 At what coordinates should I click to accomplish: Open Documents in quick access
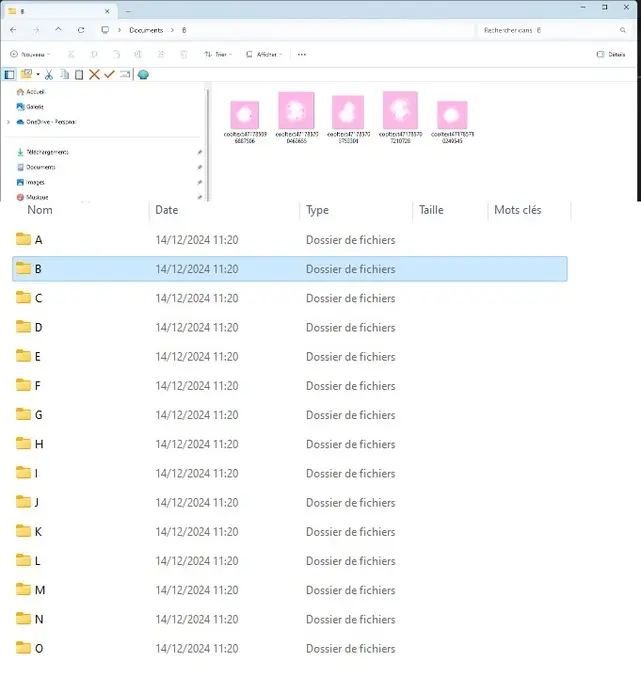41,167
